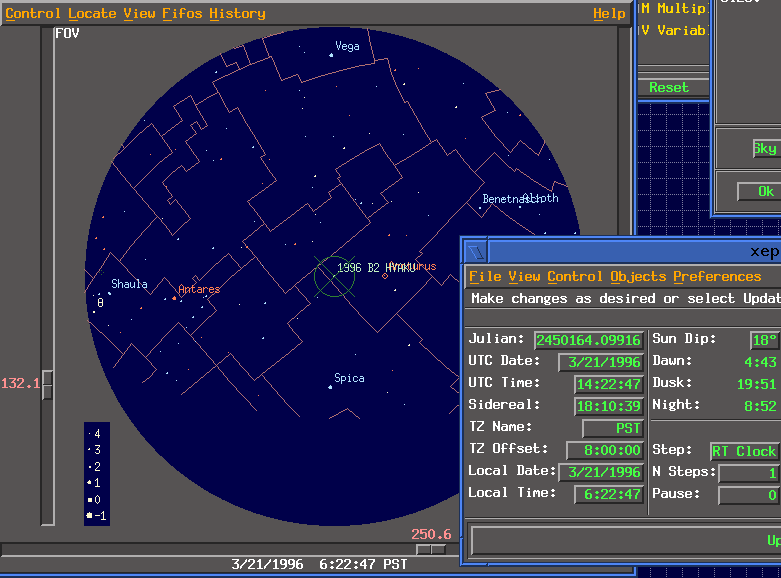
Task: Click the Sun Dip 18° field
Action: 765,340
